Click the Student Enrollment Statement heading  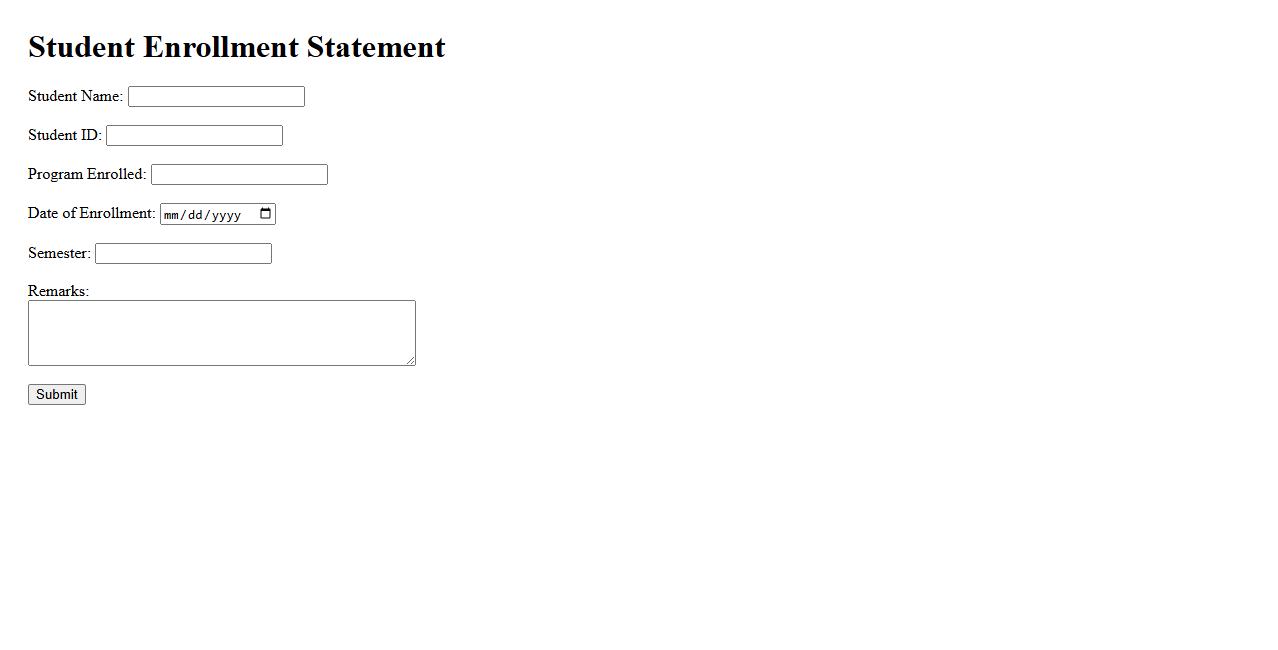pyautogui.click(x=237, y=47)
